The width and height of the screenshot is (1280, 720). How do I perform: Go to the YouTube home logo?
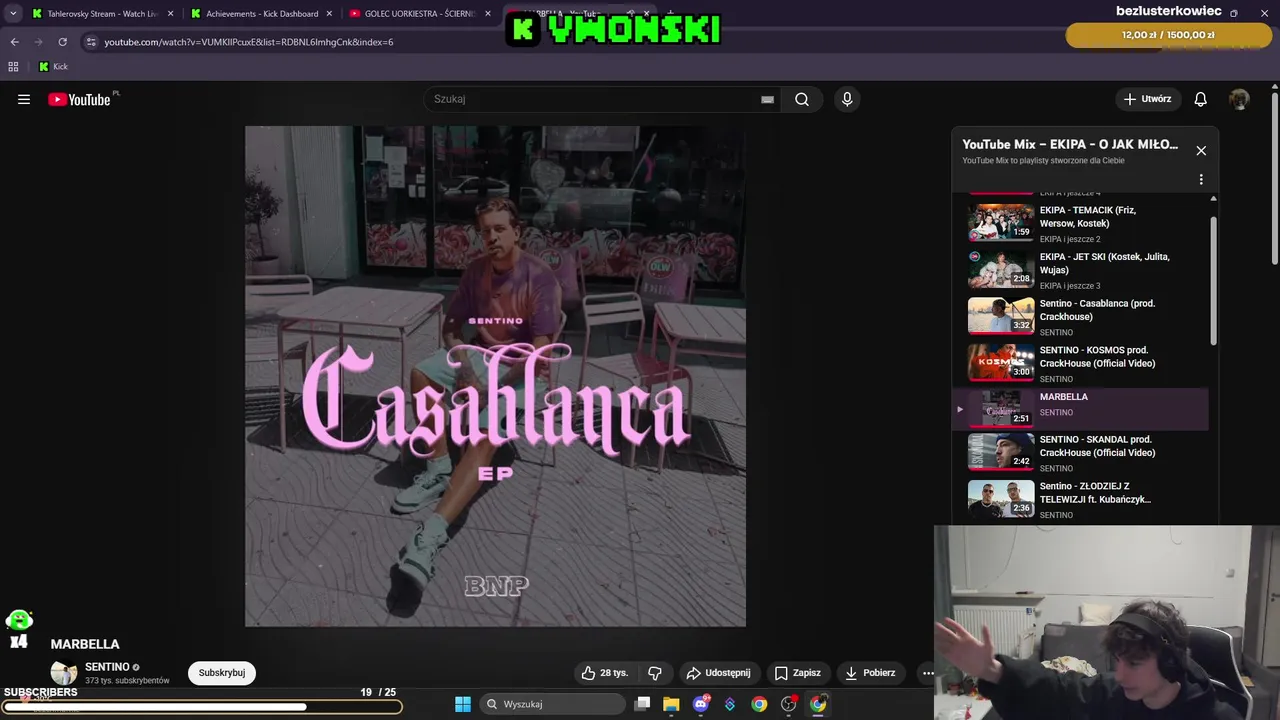click(79, 99)
